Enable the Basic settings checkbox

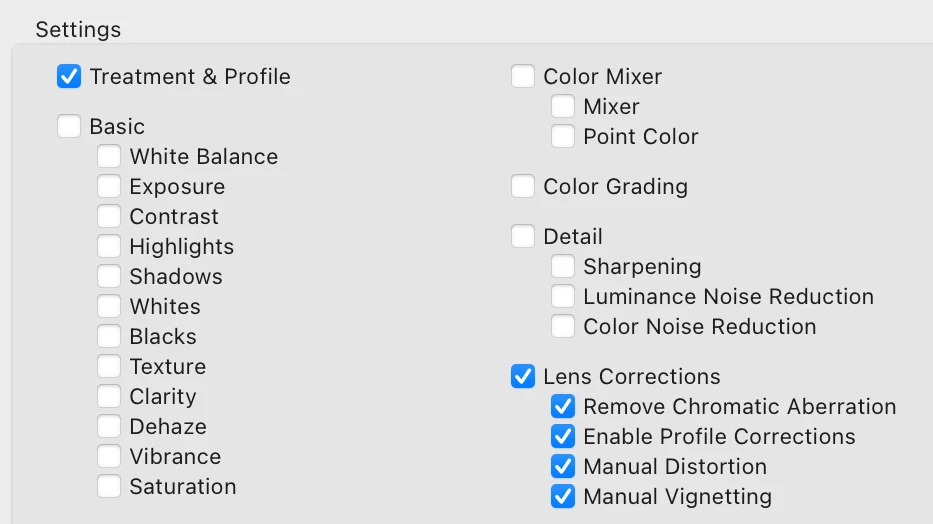[x=69, y=127]
